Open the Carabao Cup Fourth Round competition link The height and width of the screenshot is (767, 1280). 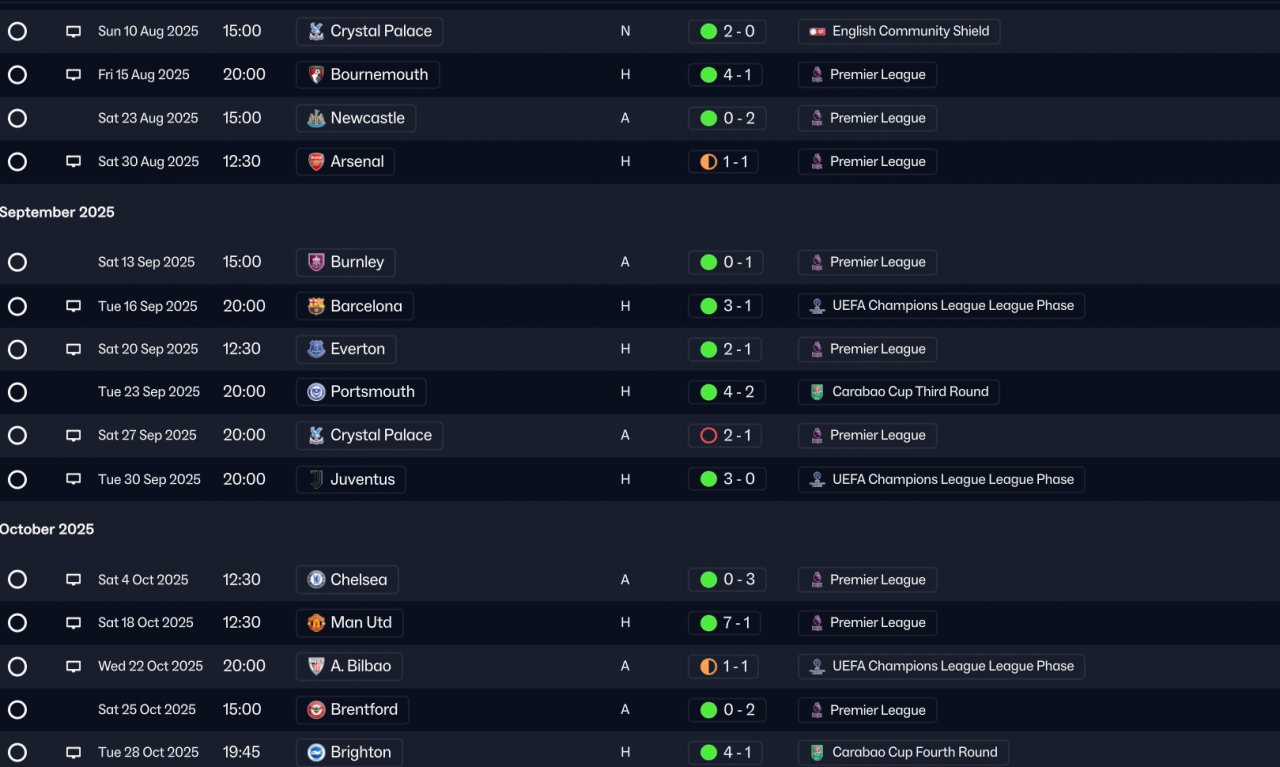[903, 753]
